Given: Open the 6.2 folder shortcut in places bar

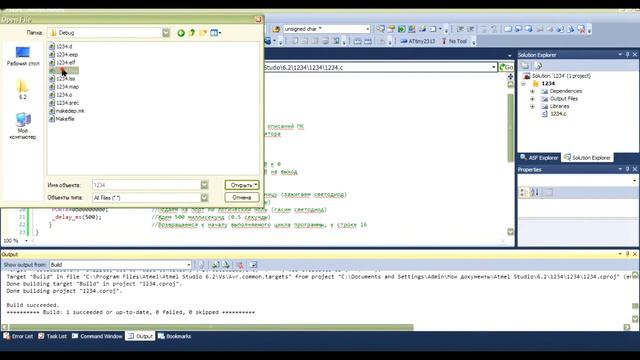Looking at the screenshot, I should pyautogui.click(x=23, y=89).
